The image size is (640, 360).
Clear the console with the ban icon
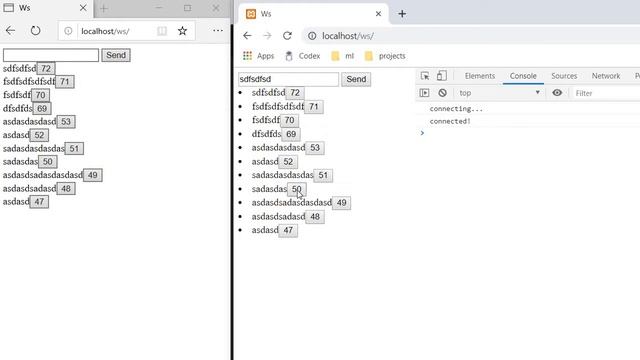point(442,93)
